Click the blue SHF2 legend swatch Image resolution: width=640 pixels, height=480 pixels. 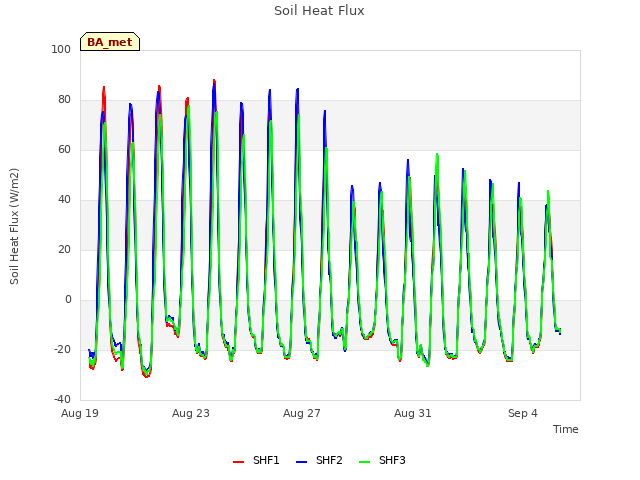click(x=301, y=462)
